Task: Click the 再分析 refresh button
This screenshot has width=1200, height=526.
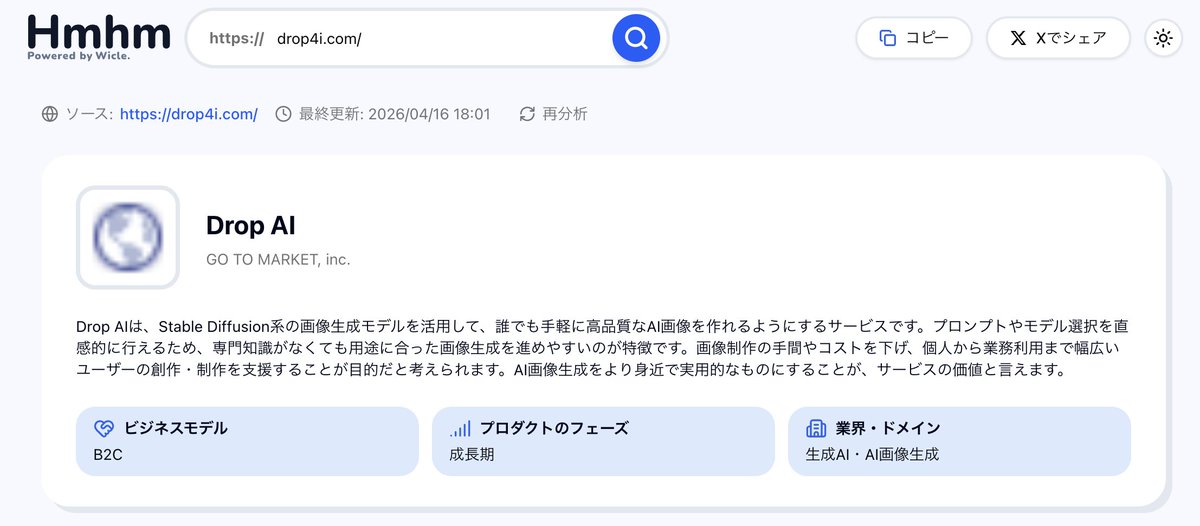Action: (553, 114)
